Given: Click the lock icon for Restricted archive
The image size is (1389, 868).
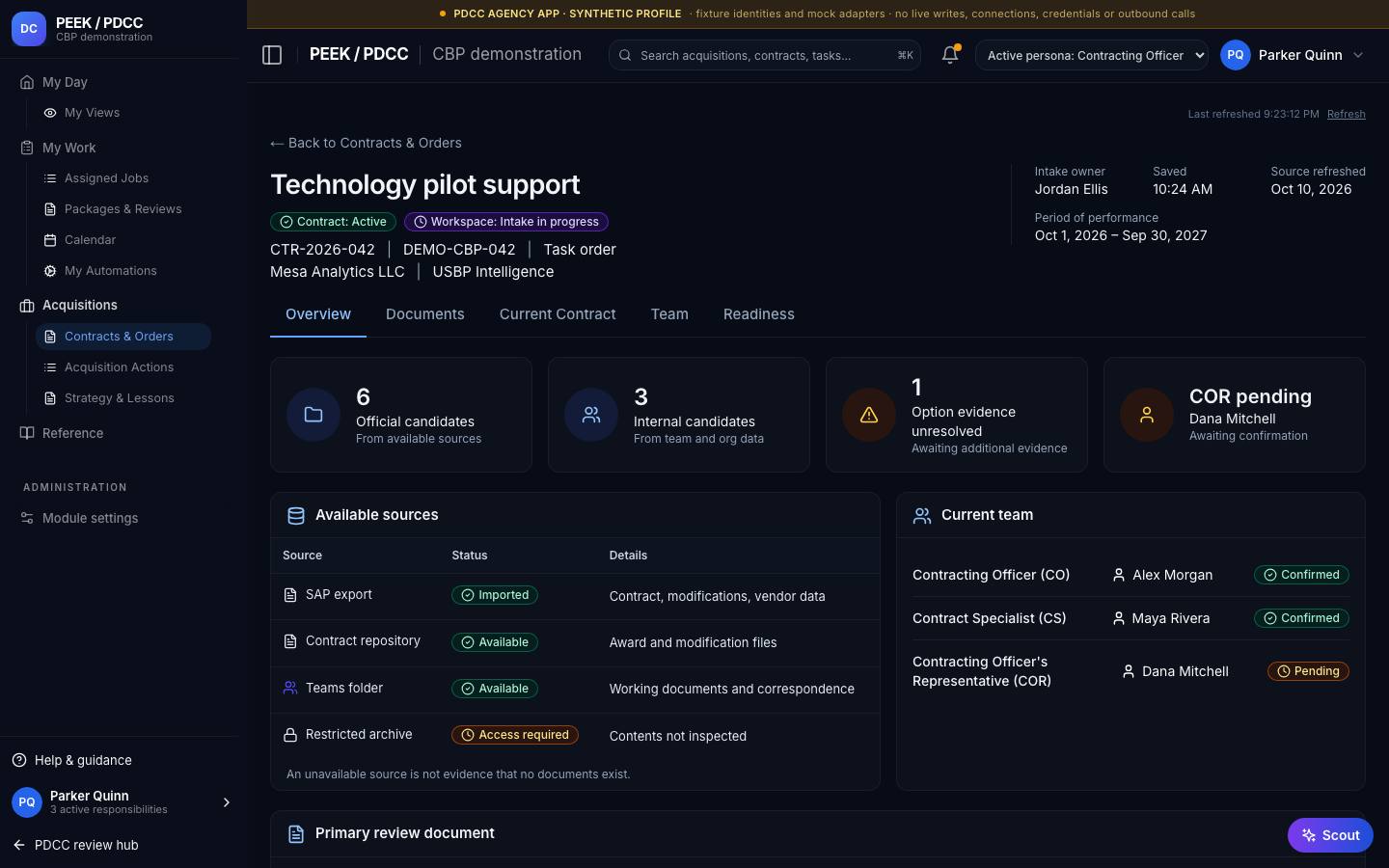Looking at the screenshot, I should point(289,735).
